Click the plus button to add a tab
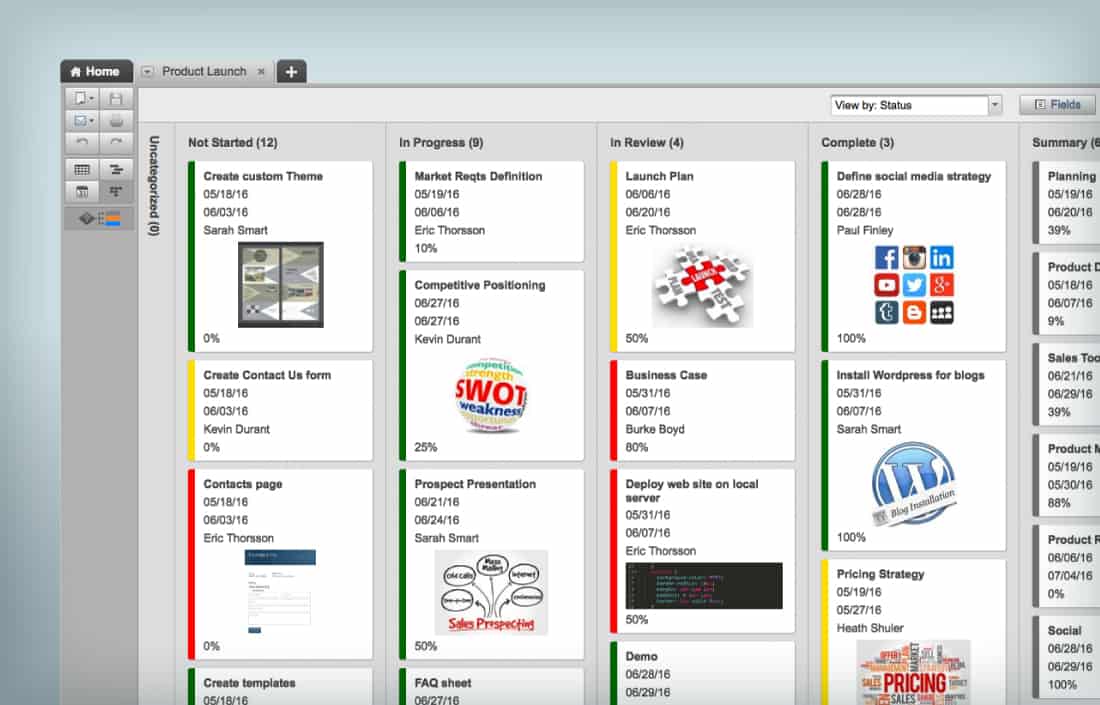This screenshot has height=705, width=1100. pyautogui.click(x=290, y=71)
